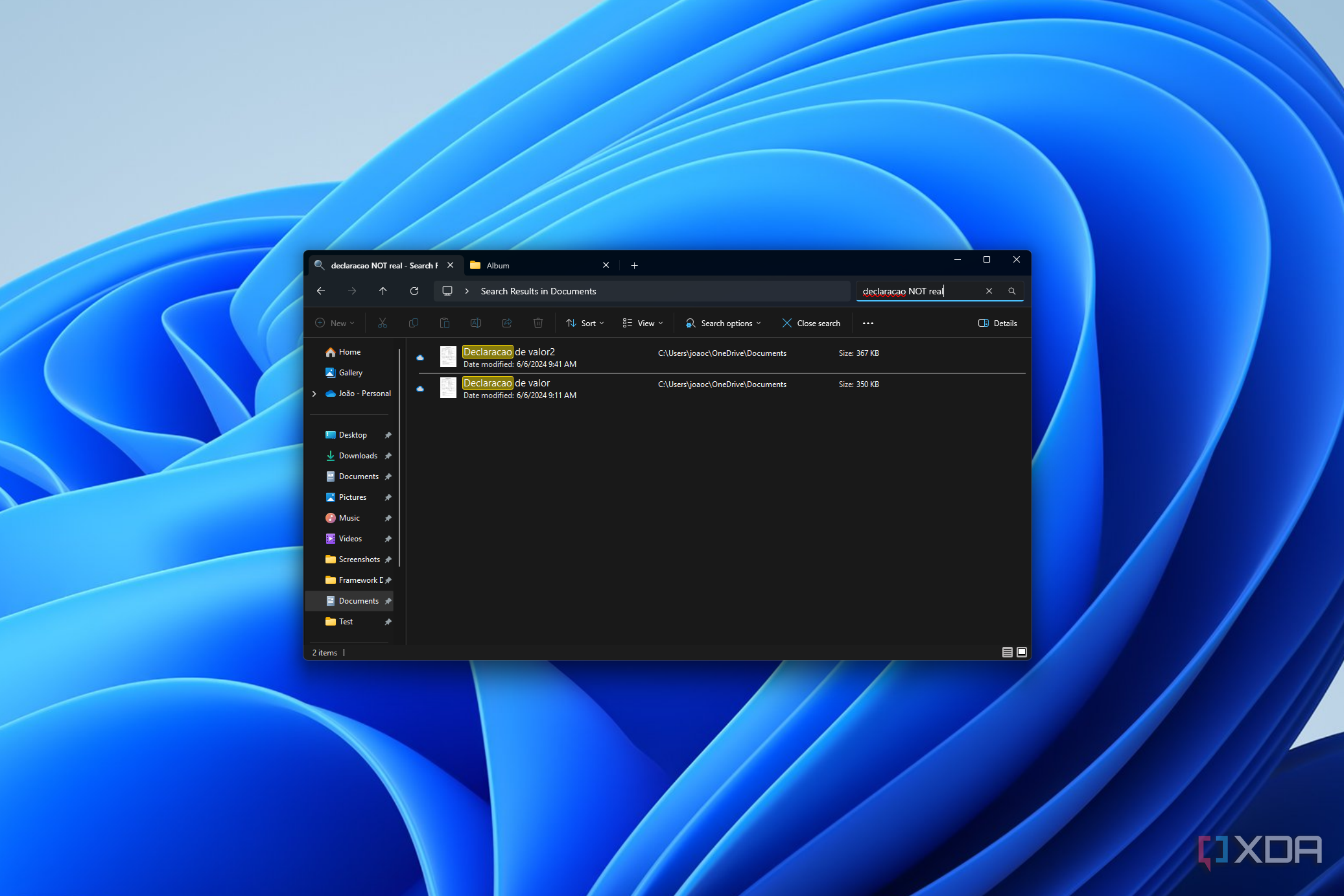Open Gallery in the navigation pane
This screenshot has height=896, width=1344.
(x=351, y=373)
